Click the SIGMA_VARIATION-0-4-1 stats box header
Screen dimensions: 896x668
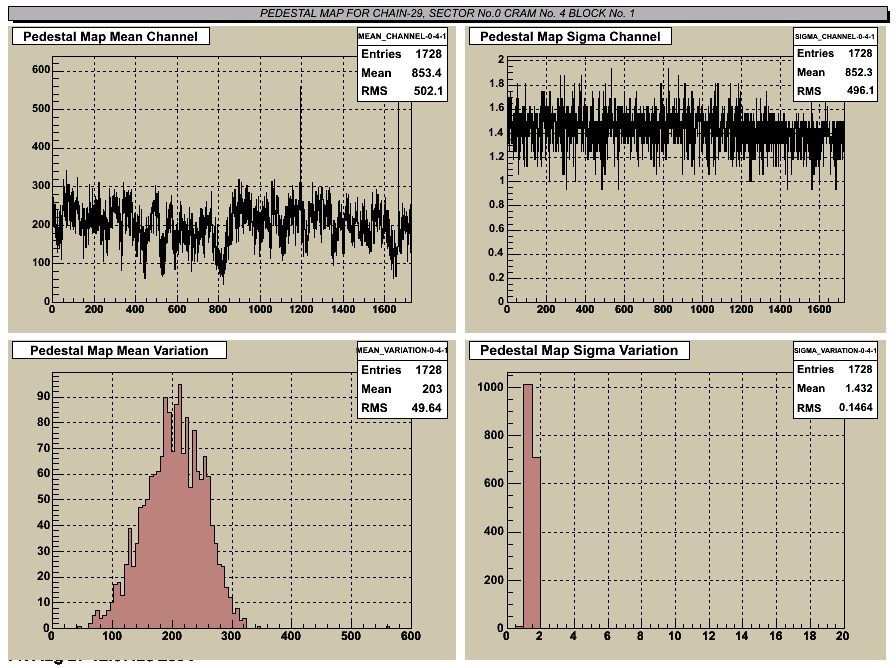834,350
